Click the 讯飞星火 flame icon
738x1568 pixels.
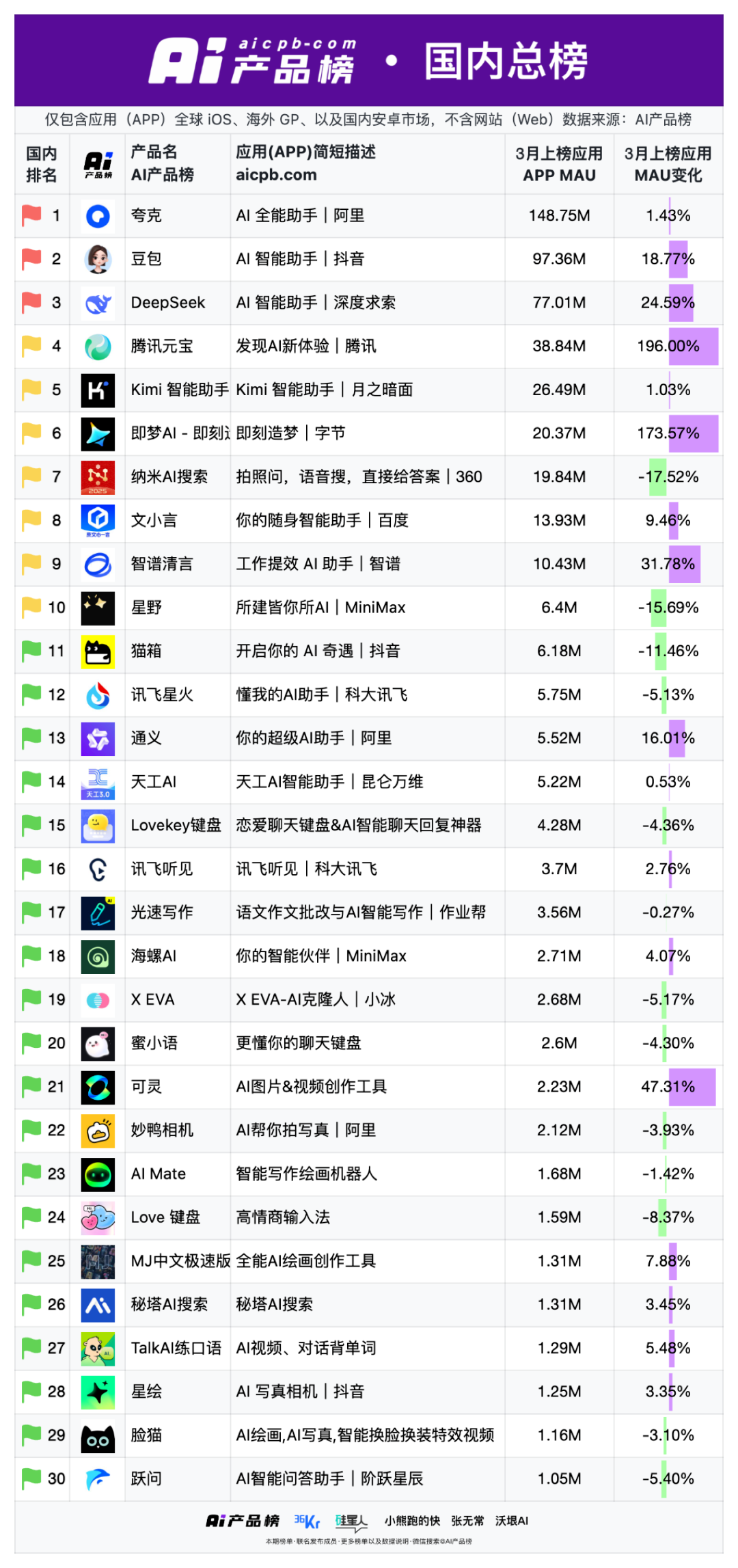pos(98,695)
